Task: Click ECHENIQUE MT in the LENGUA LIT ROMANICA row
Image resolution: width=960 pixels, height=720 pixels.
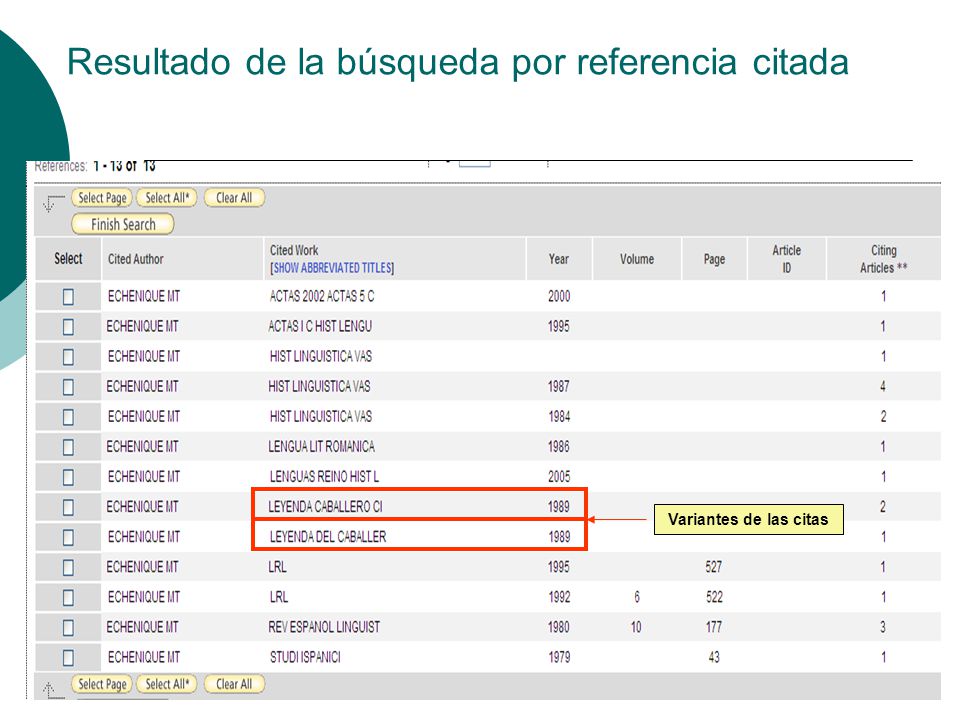Action: tap(142, 446)
